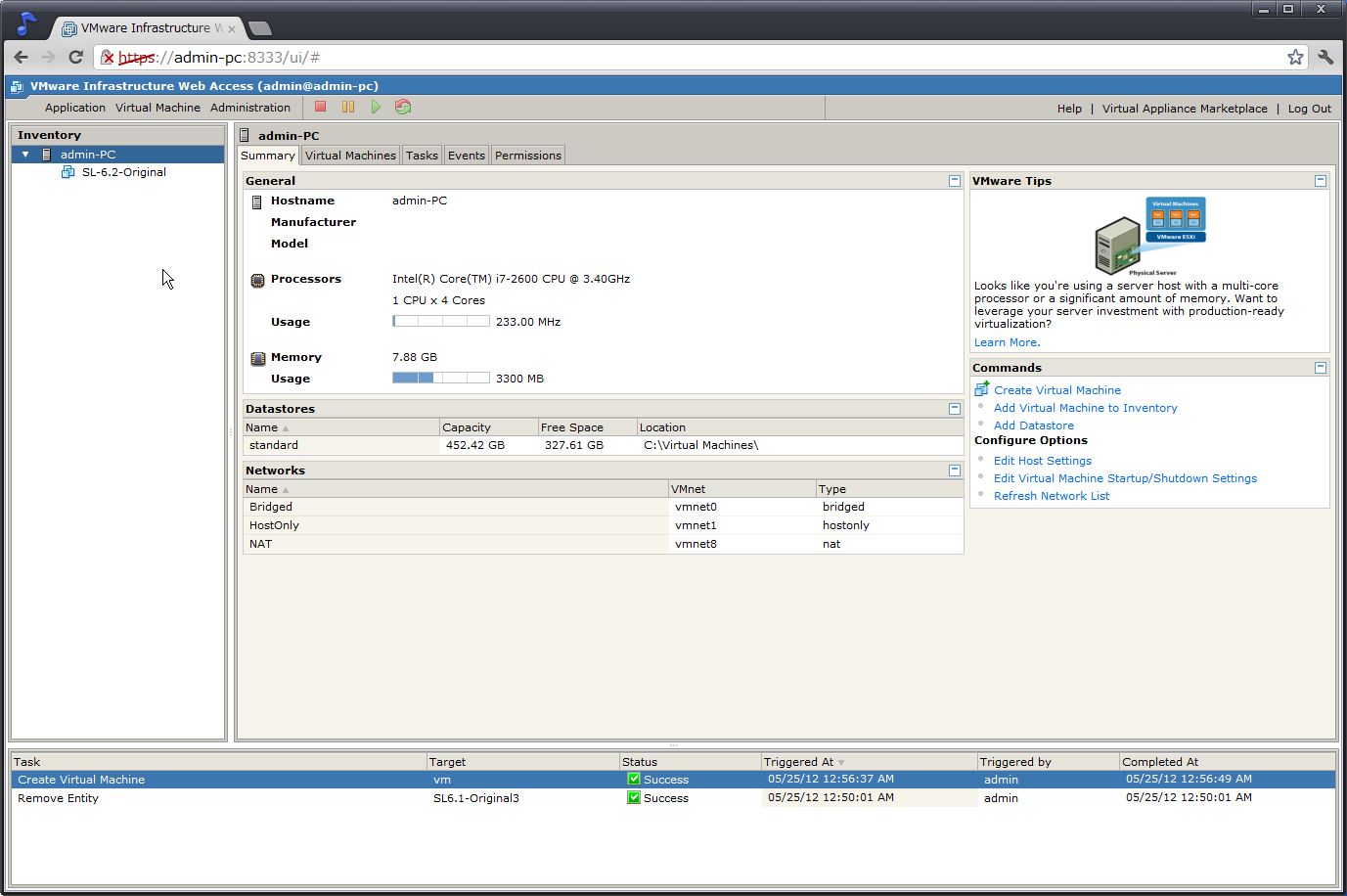Select the HostOnly network row
The width and height of the screenshot is (1347, 896).
click(604, 525)
